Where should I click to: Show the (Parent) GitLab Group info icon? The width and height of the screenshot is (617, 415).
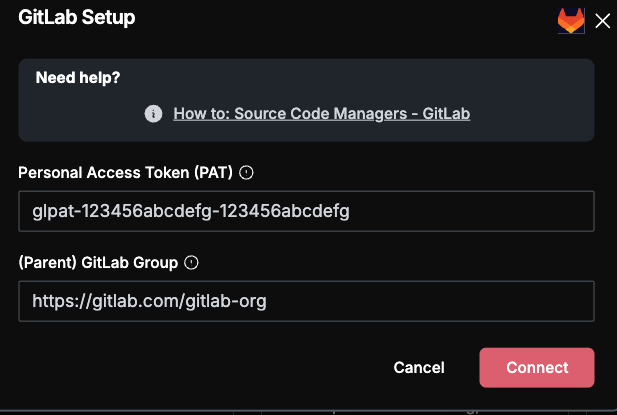click(191, 262)
